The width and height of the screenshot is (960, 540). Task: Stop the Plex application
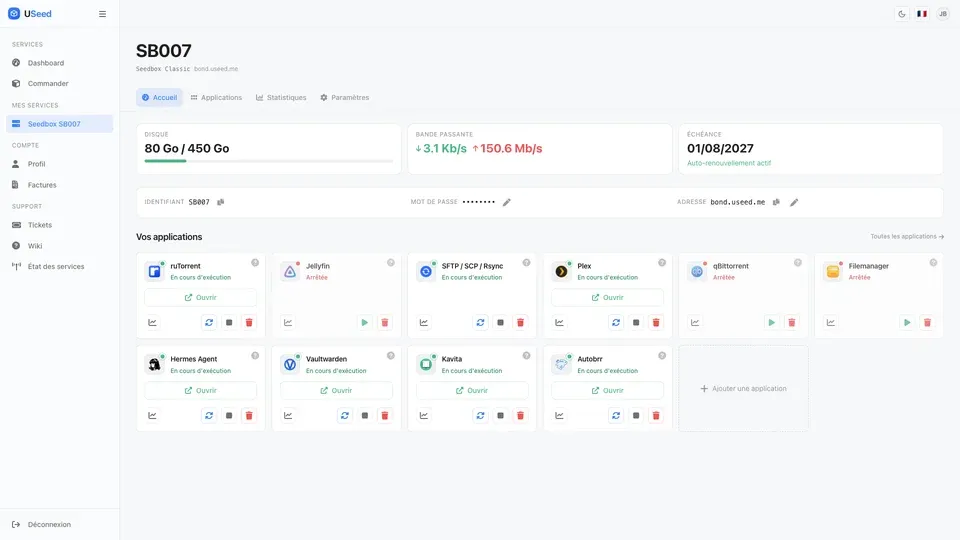636,323
